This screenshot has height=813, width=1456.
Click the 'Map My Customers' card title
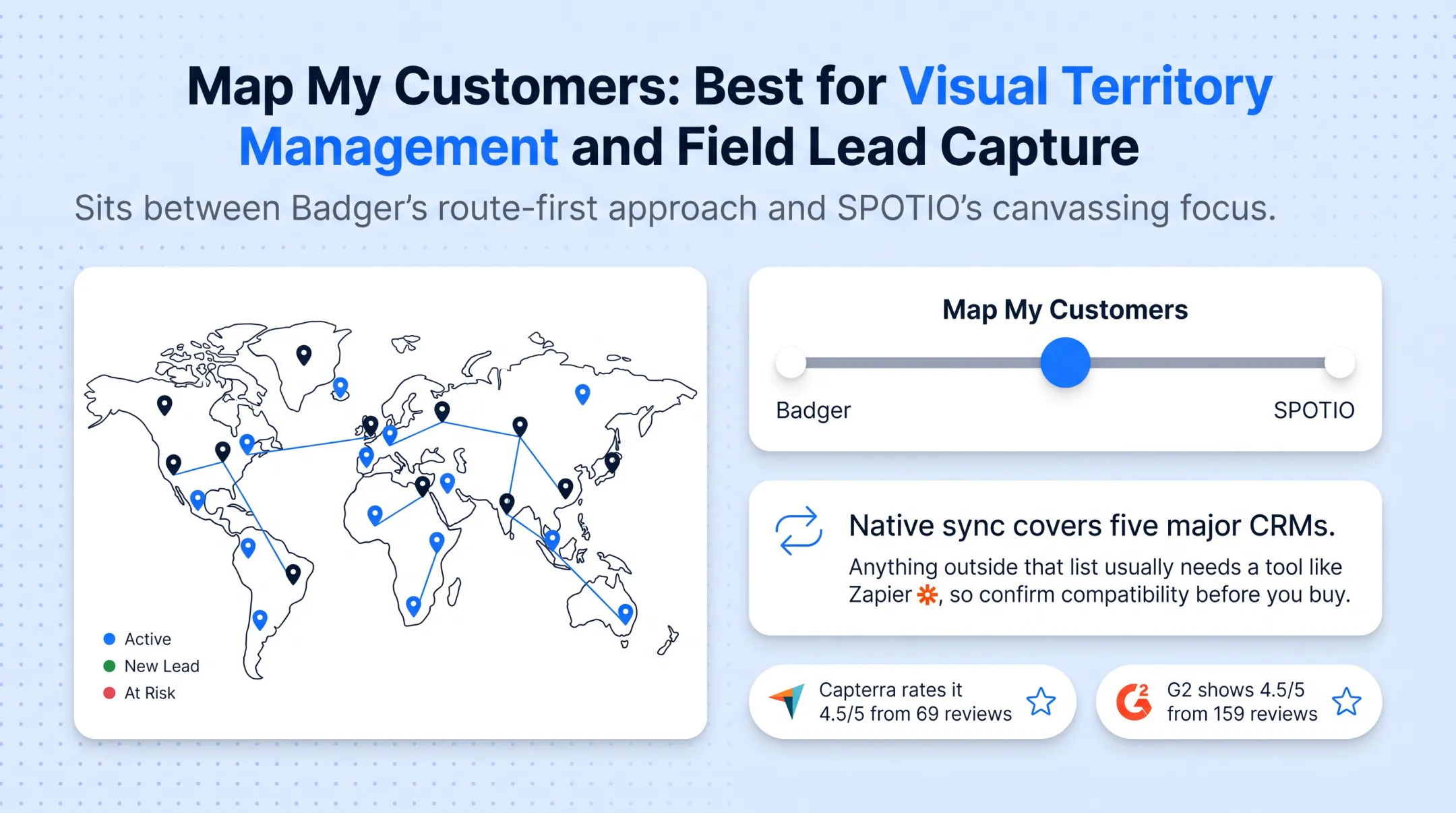coord(1065,310)
